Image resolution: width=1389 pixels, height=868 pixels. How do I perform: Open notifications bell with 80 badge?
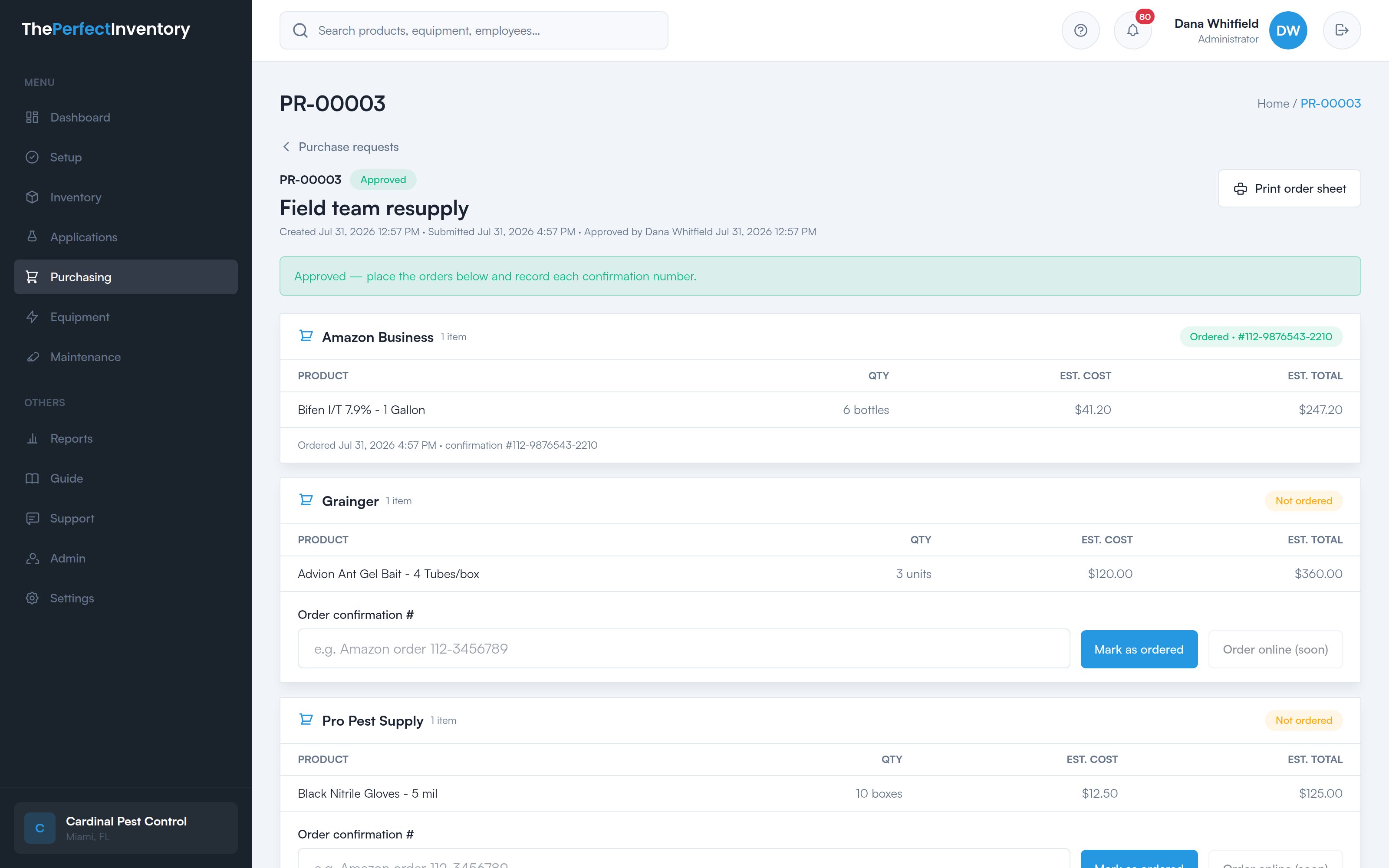pyautogui.click(x=1132, y=30)
